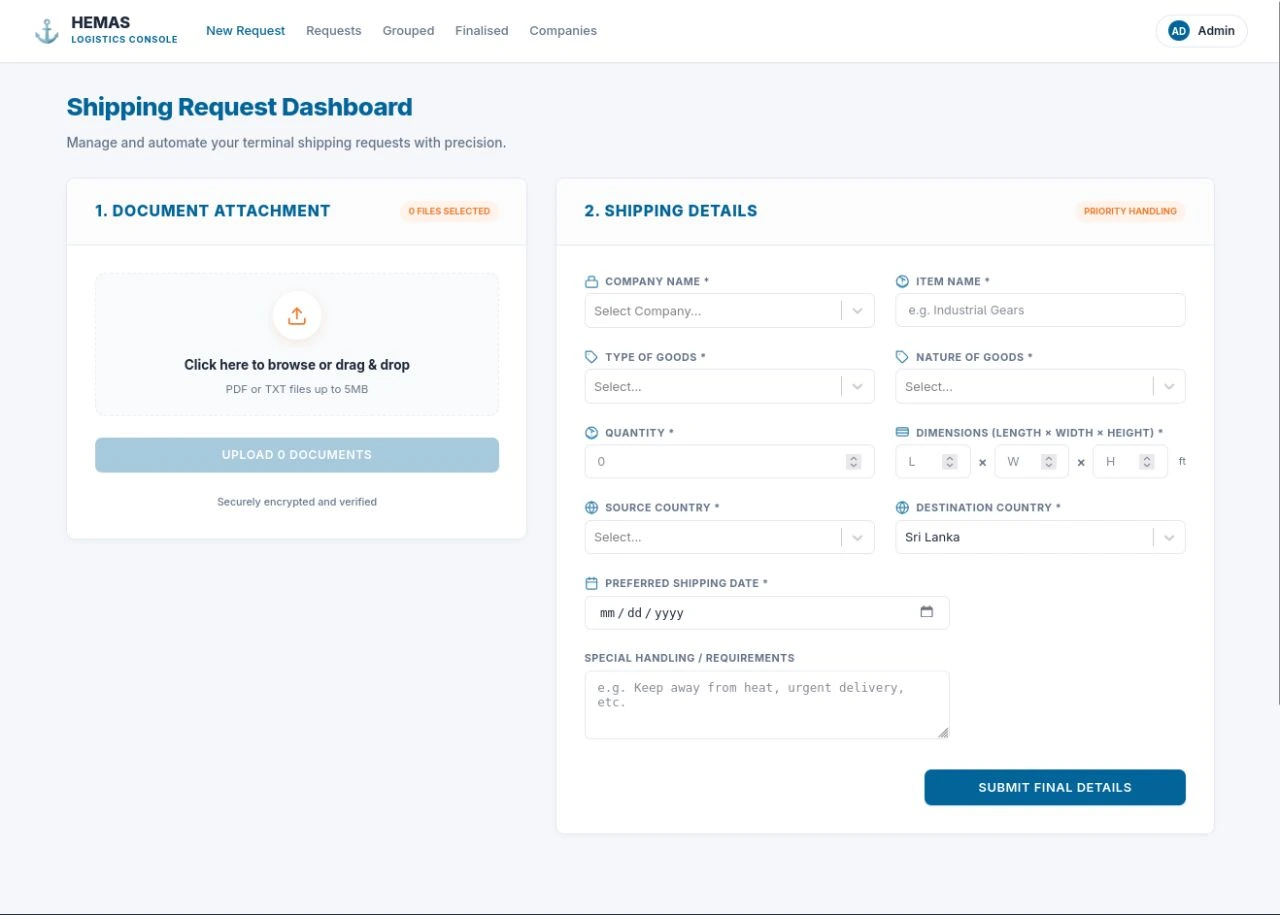Click the upload arrow icon
Screen dimensions: 1280x915
click(x=297, y=316)
